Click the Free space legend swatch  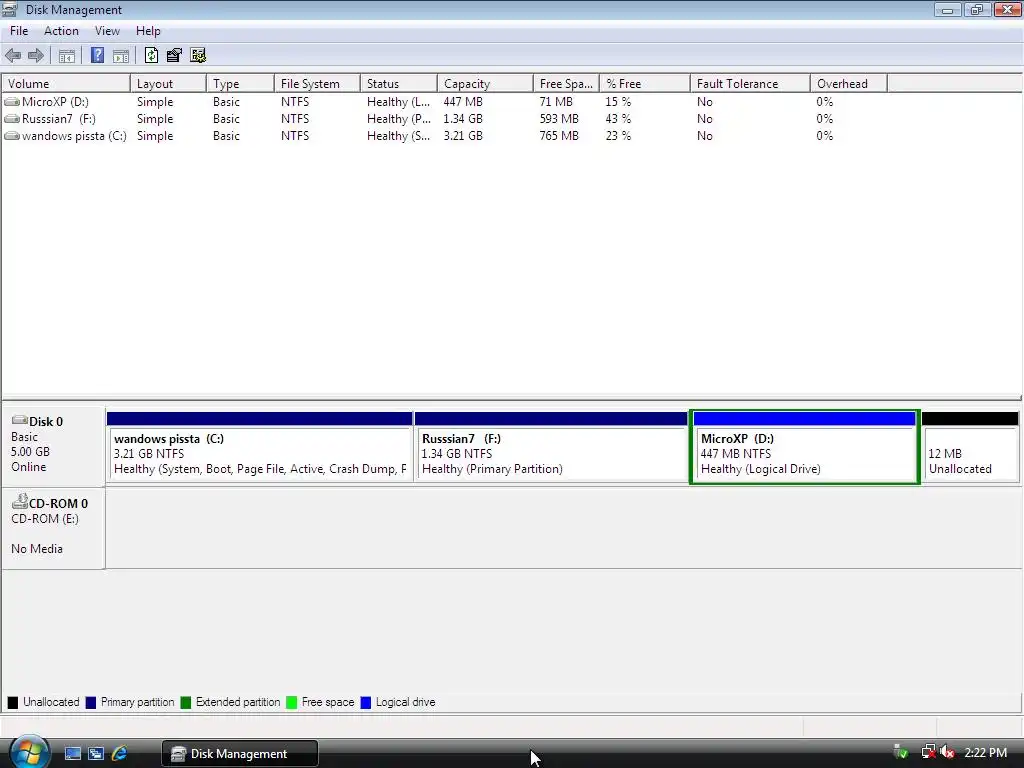(291, 703)
